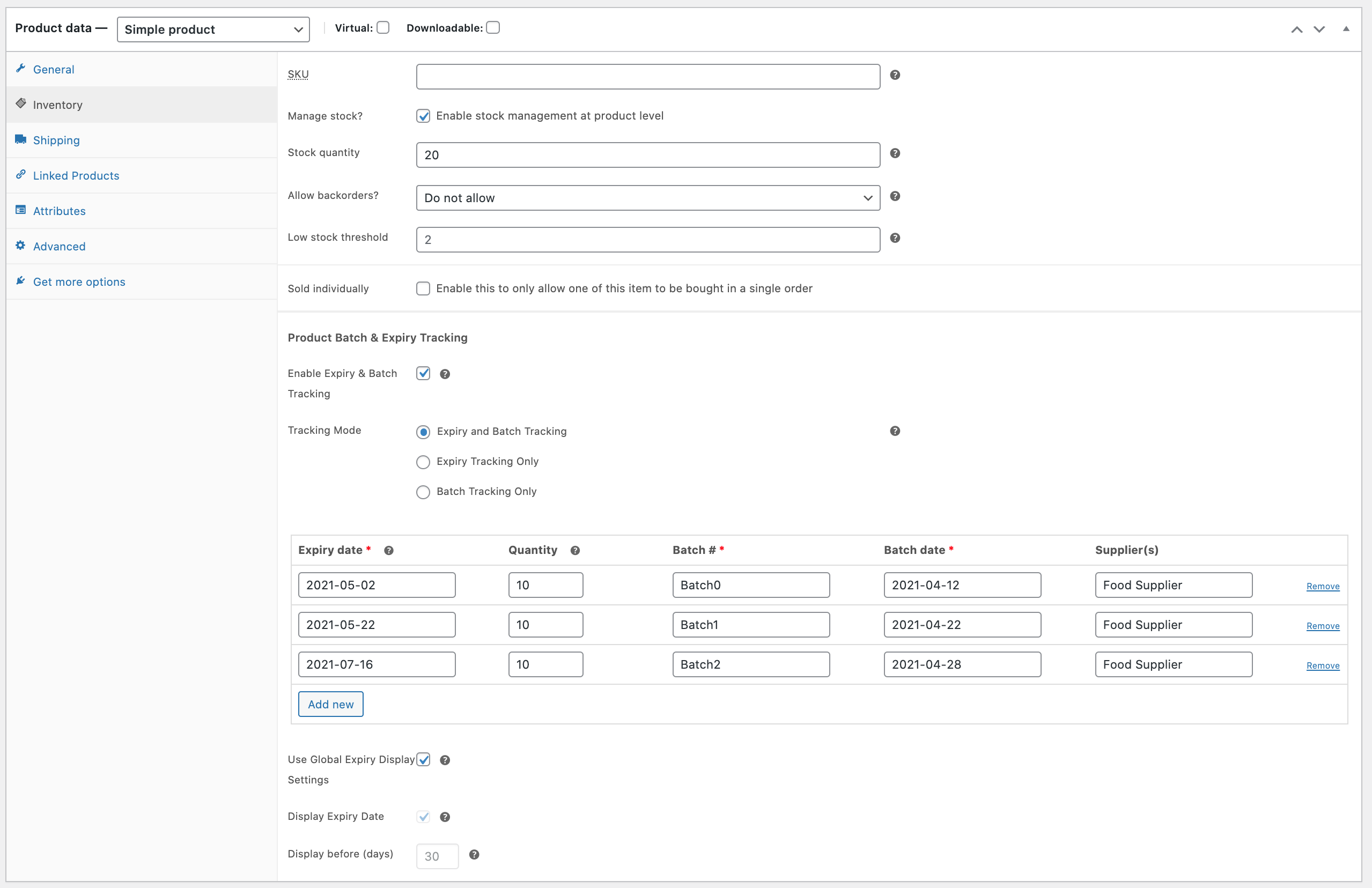Click the truck icon beside Shipping

click(21, 140)
